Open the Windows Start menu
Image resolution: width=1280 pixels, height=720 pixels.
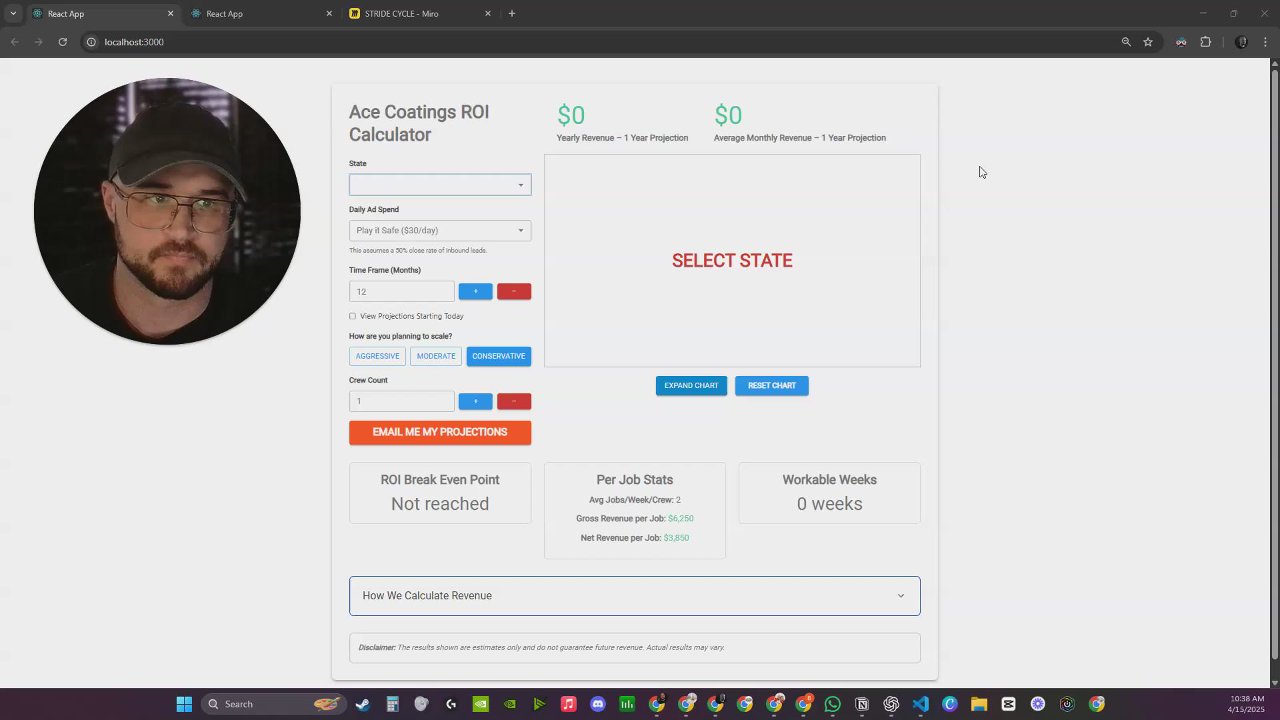tap(184, 704)
